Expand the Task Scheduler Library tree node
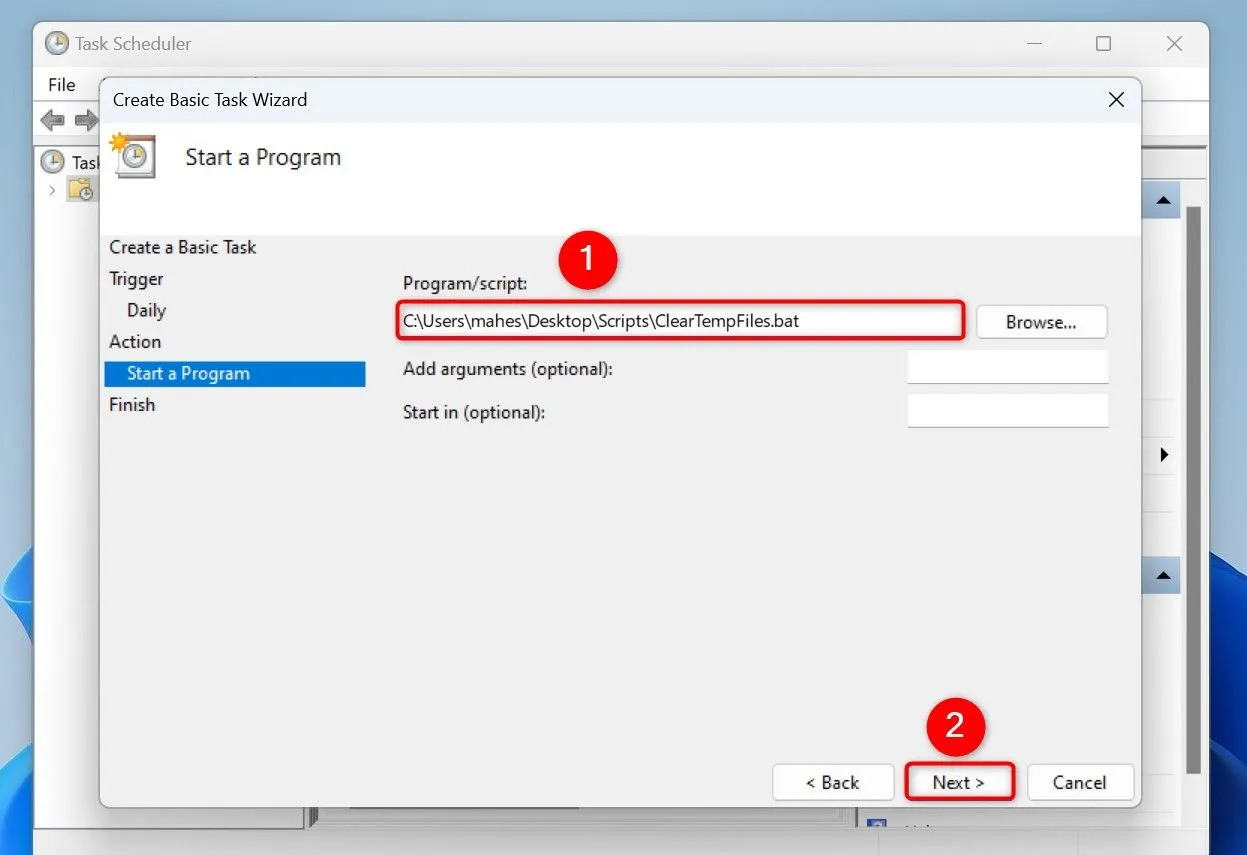The image size is (1247, 855). 52,189
